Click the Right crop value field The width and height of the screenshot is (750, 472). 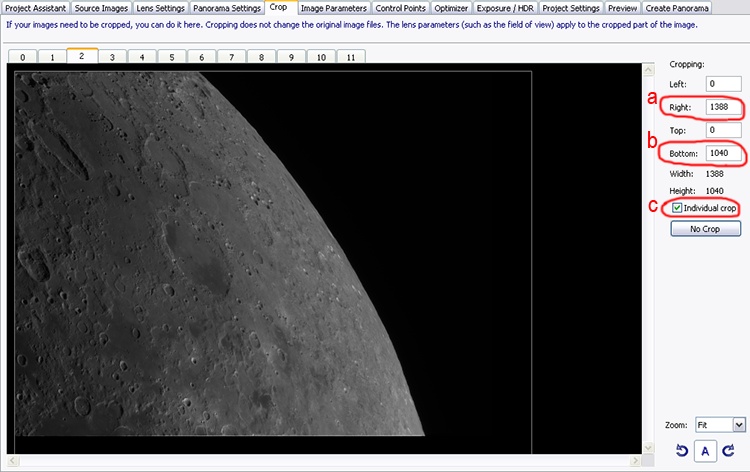(x=722, y=106)
